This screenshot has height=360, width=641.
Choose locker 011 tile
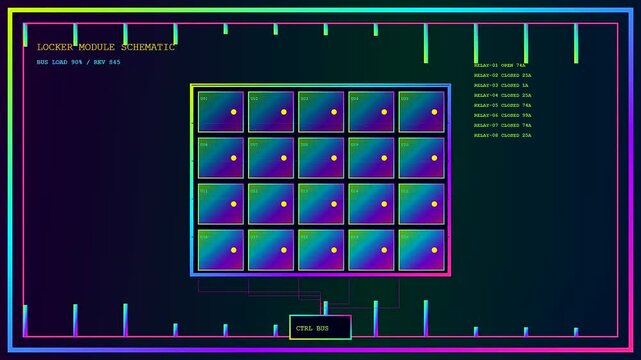click(221, 204)
